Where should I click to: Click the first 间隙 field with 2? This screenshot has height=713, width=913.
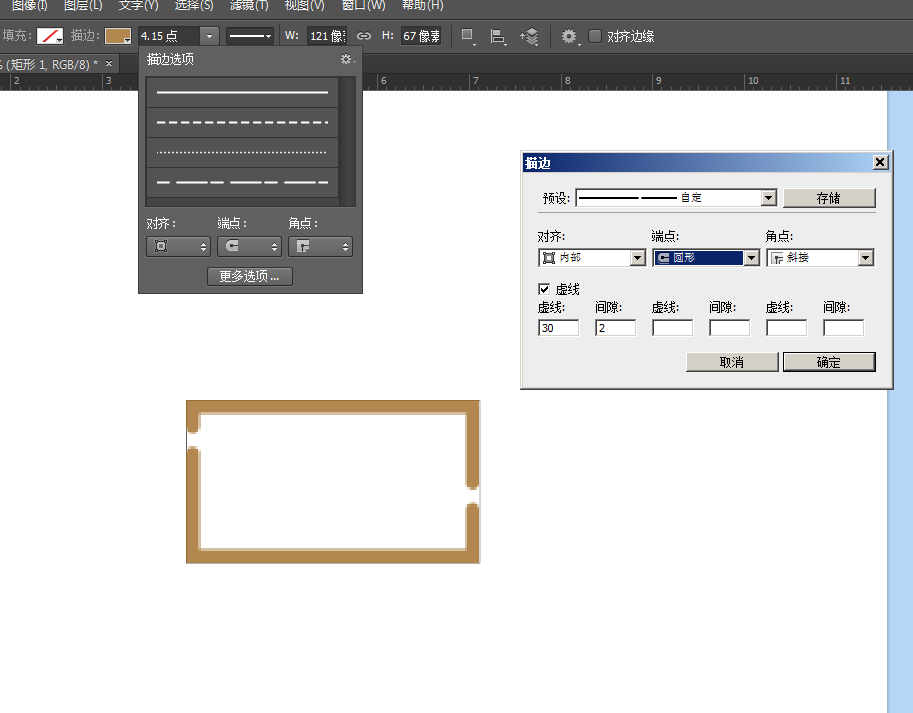615,328
